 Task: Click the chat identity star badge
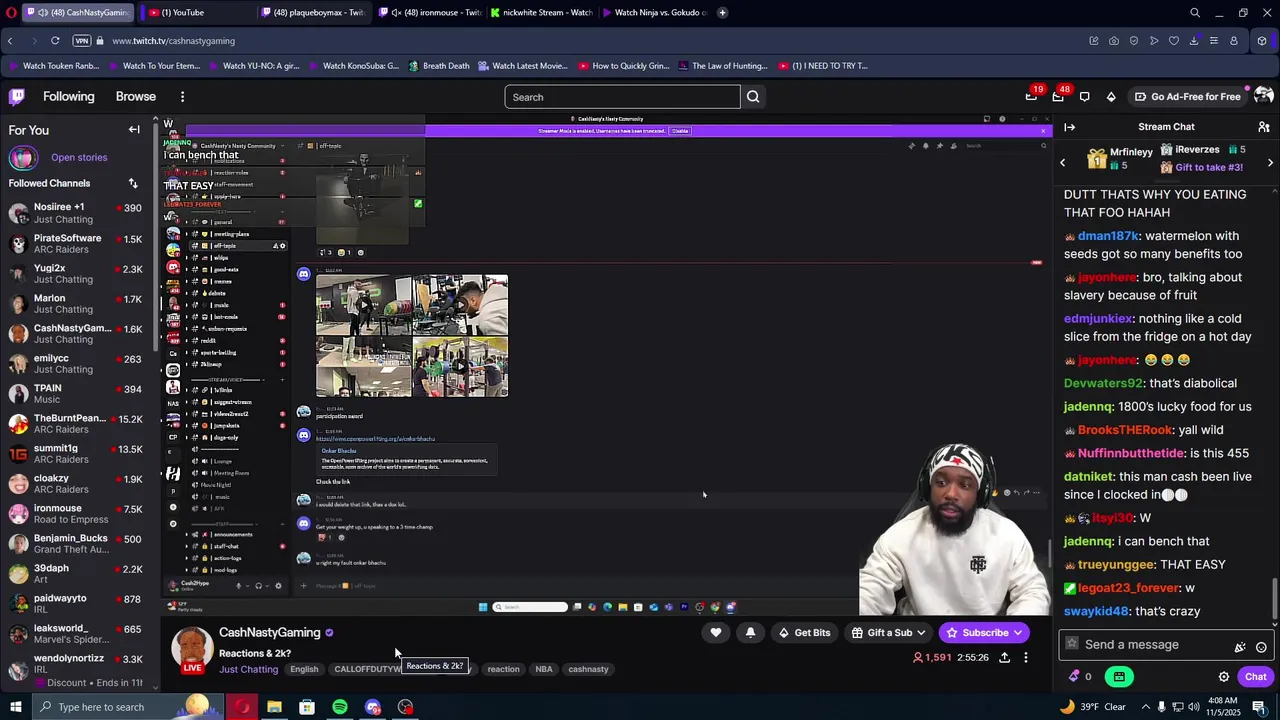(x=1073, y=645)
